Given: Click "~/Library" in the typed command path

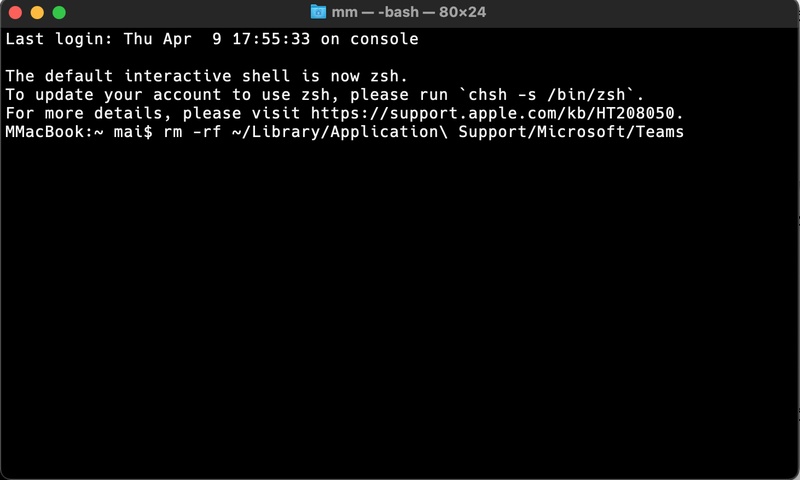Looking at the screenshot, I should [x=267, y=131].
